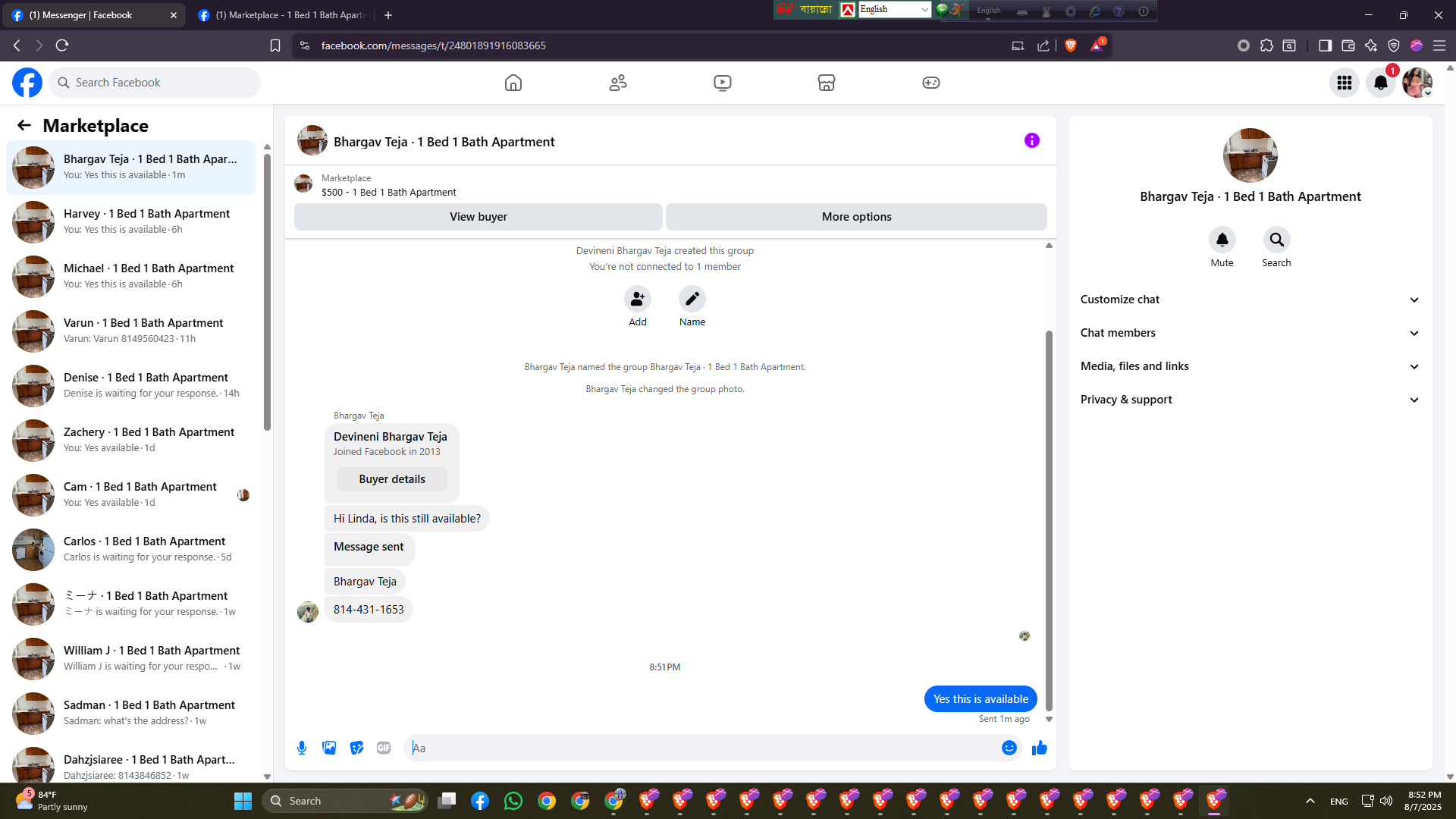Open the Marketplace storefront icon
Image resolution: width=1456 pixels, height=819 pixels.
click(x=827, y=83)
